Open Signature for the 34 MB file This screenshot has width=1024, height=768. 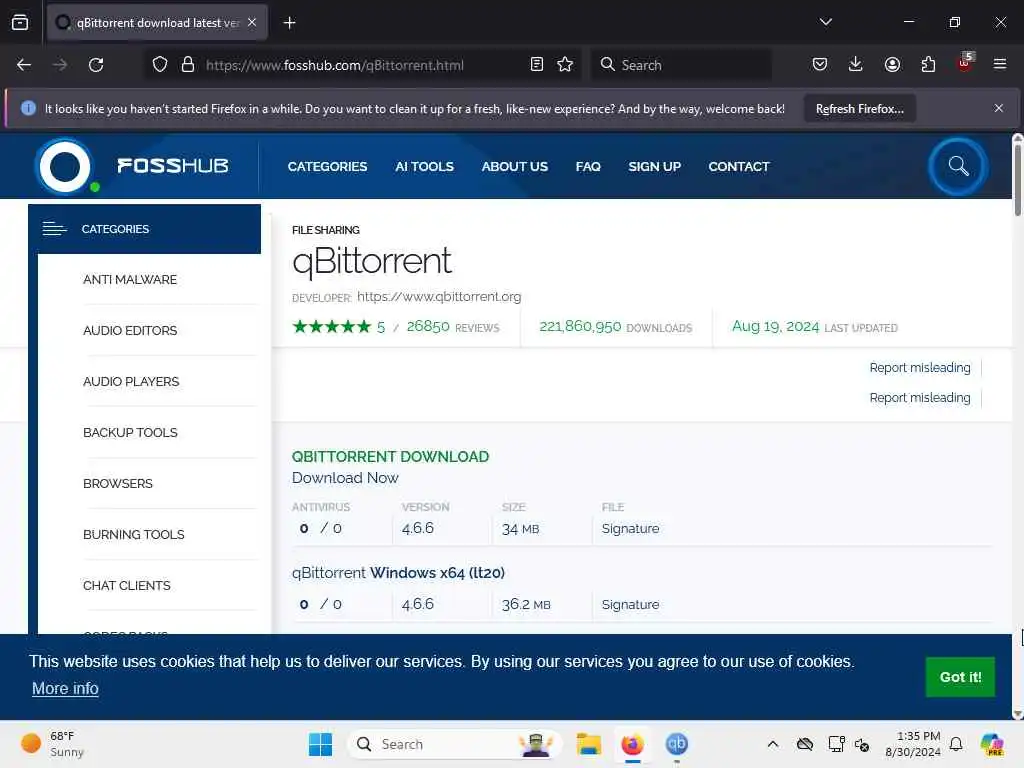[630, 528]
